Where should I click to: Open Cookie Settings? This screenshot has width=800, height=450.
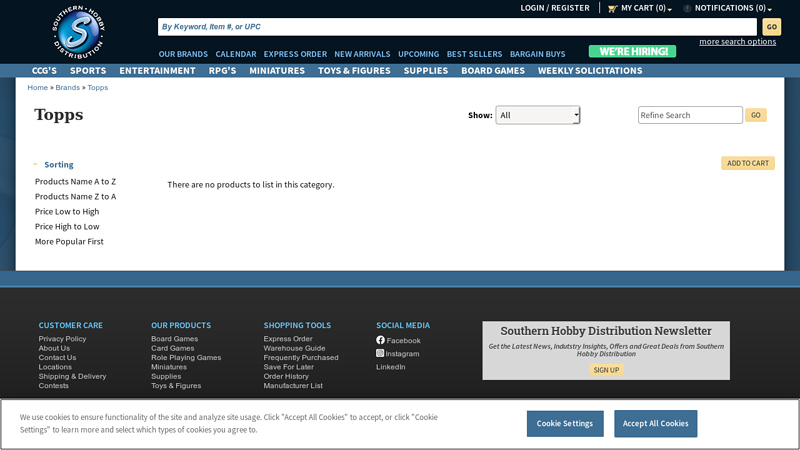pyautogui.click(x=565, y=423)
